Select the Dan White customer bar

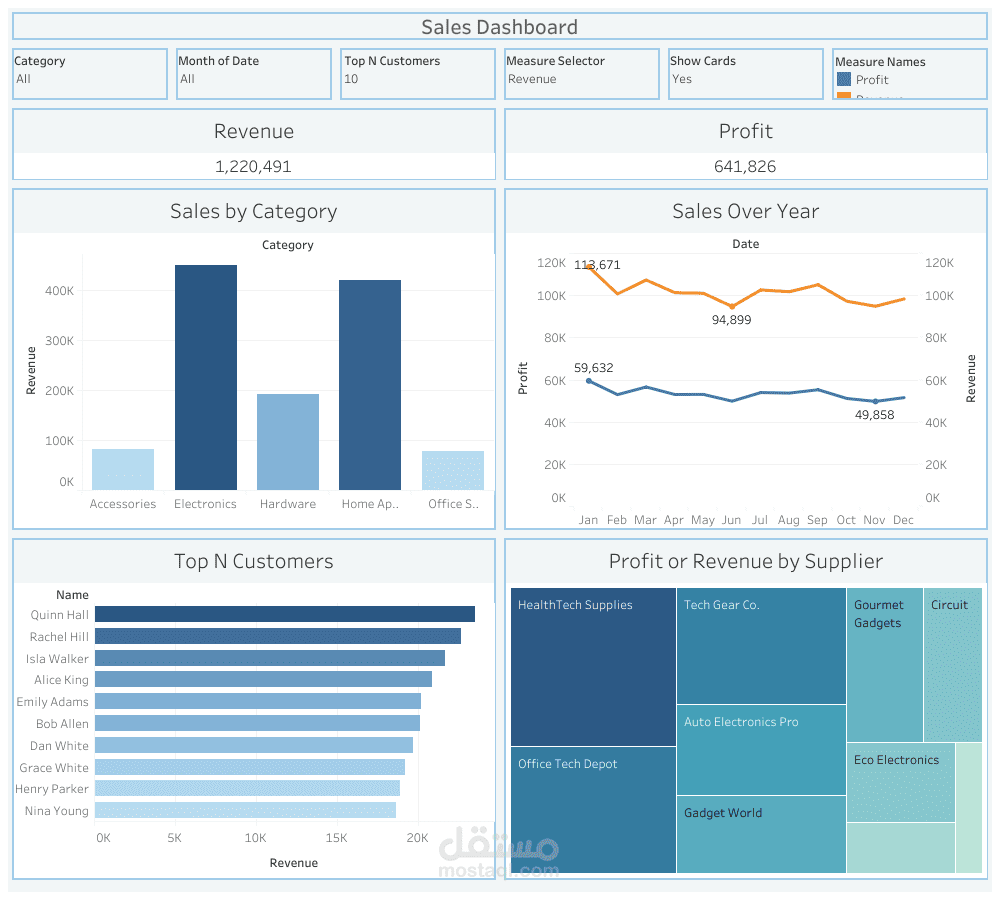tap(254, 745)
